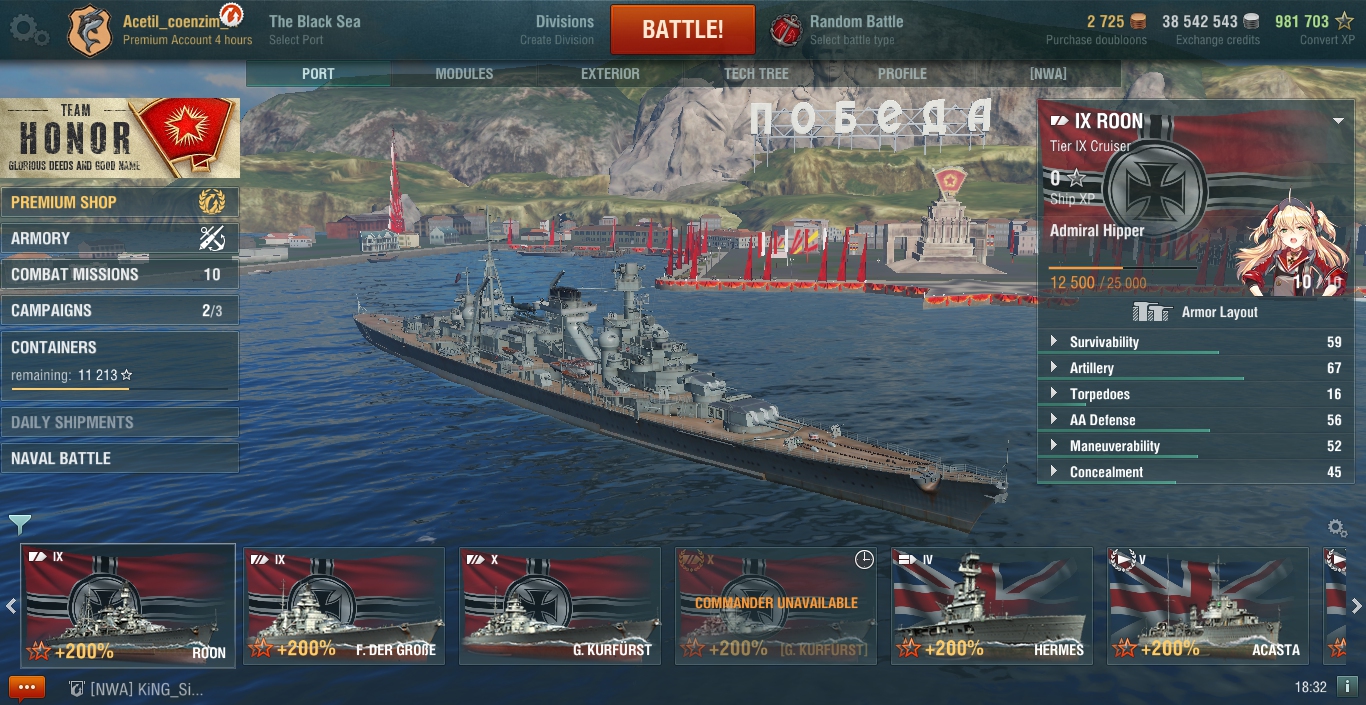Open the Premium Shop

coord(120,202)
